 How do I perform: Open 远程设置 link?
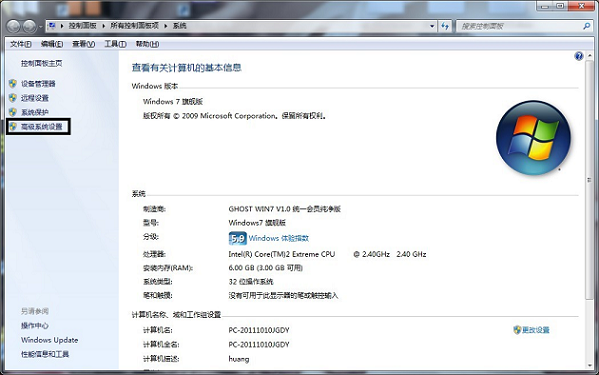pyautogui.click(x=35, y=98)
